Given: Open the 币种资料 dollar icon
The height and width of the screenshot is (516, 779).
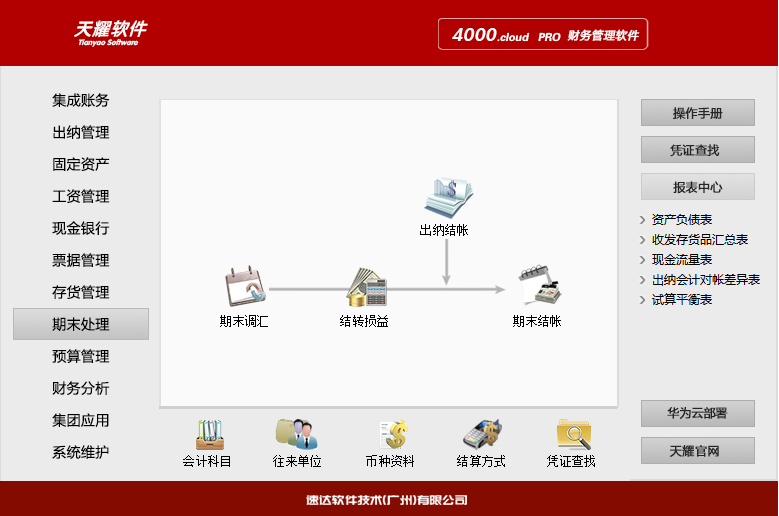Looking at the screenshot, I should coord(393,434).
